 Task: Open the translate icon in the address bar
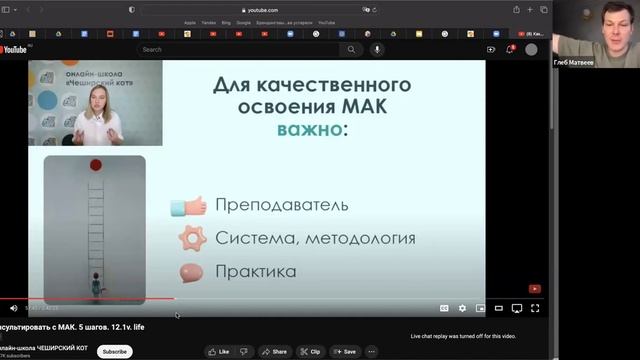(x=366, y=10)
